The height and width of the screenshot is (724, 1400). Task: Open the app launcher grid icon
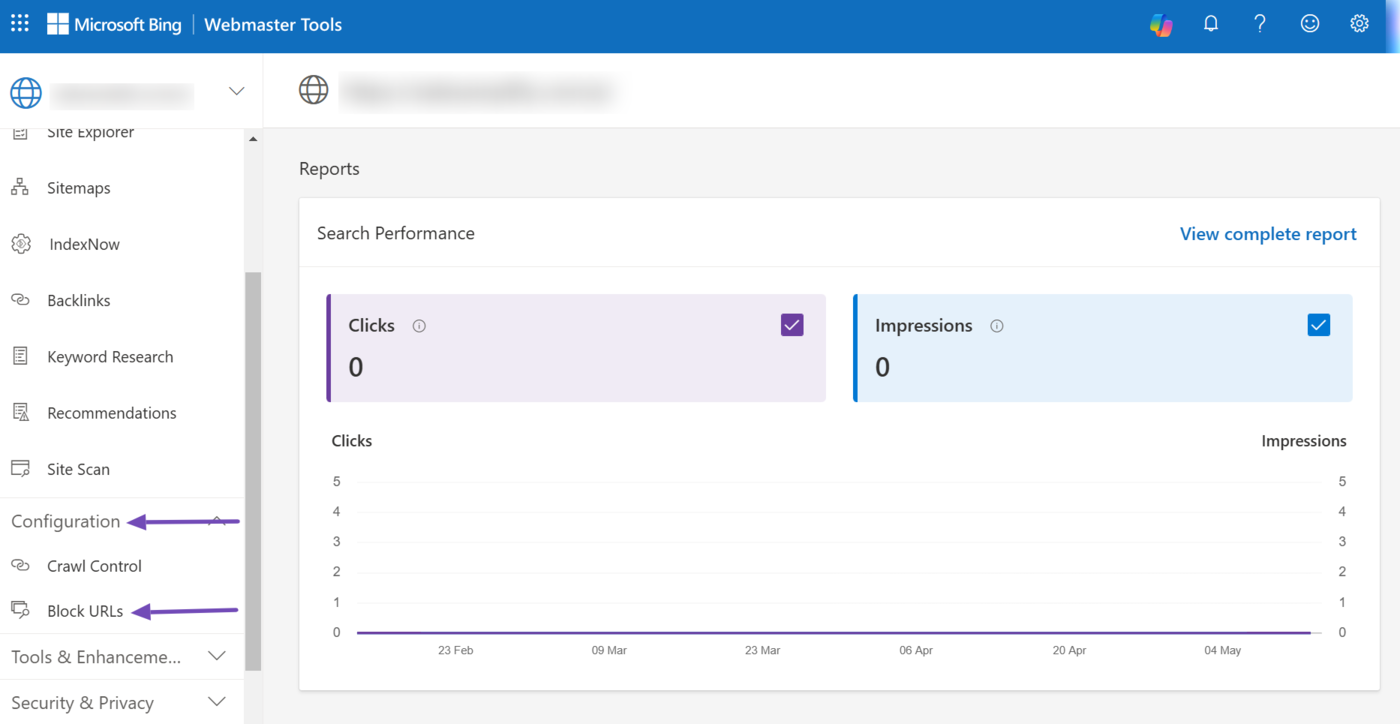click(20, 24)
